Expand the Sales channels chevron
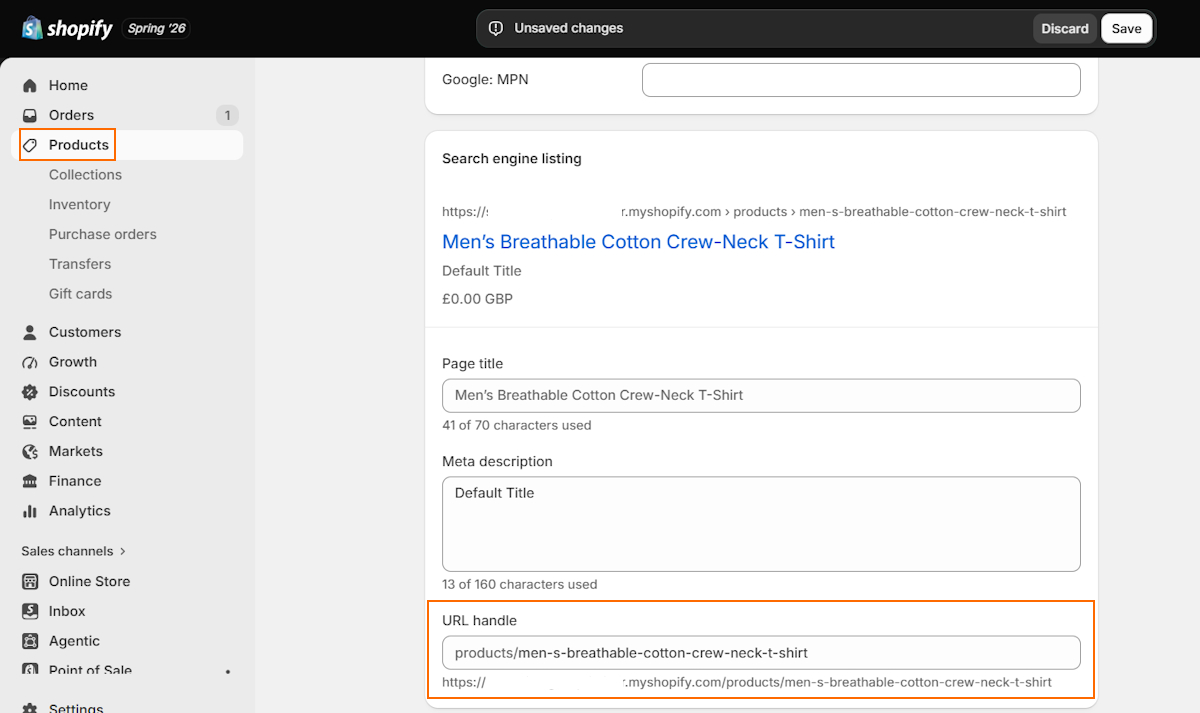The height and width of the screenshot is (713, 1200). click(x=123, y=552)
